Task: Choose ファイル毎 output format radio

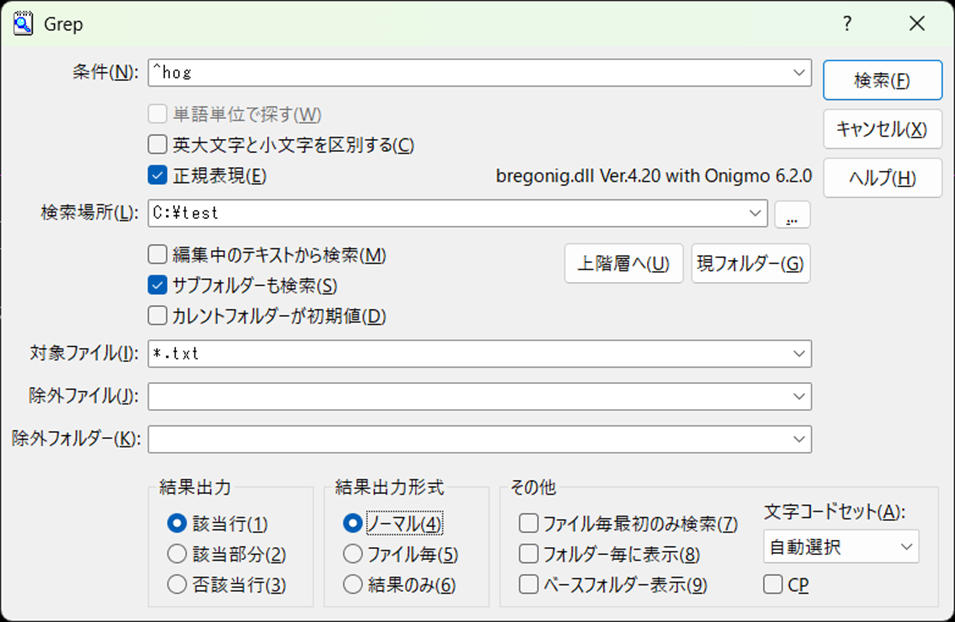Action: point(352,554)
